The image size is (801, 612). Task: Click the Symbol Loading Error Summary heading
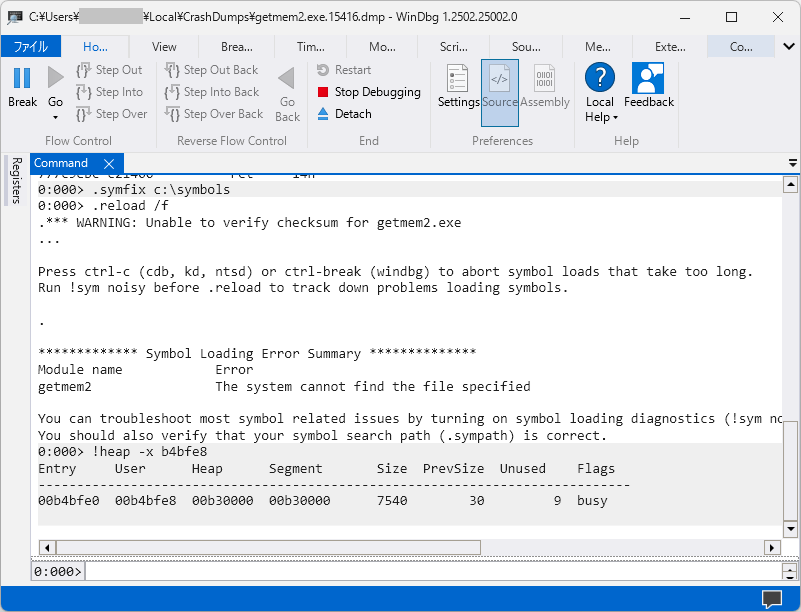point(257,353)
